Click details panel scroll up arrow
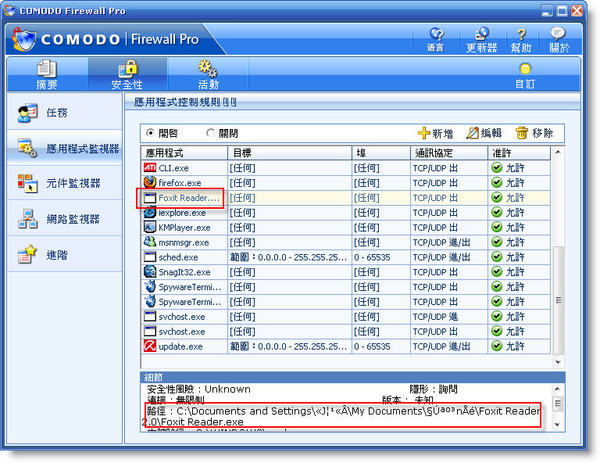Screen dimensions: 600x463 pos(557,389)
